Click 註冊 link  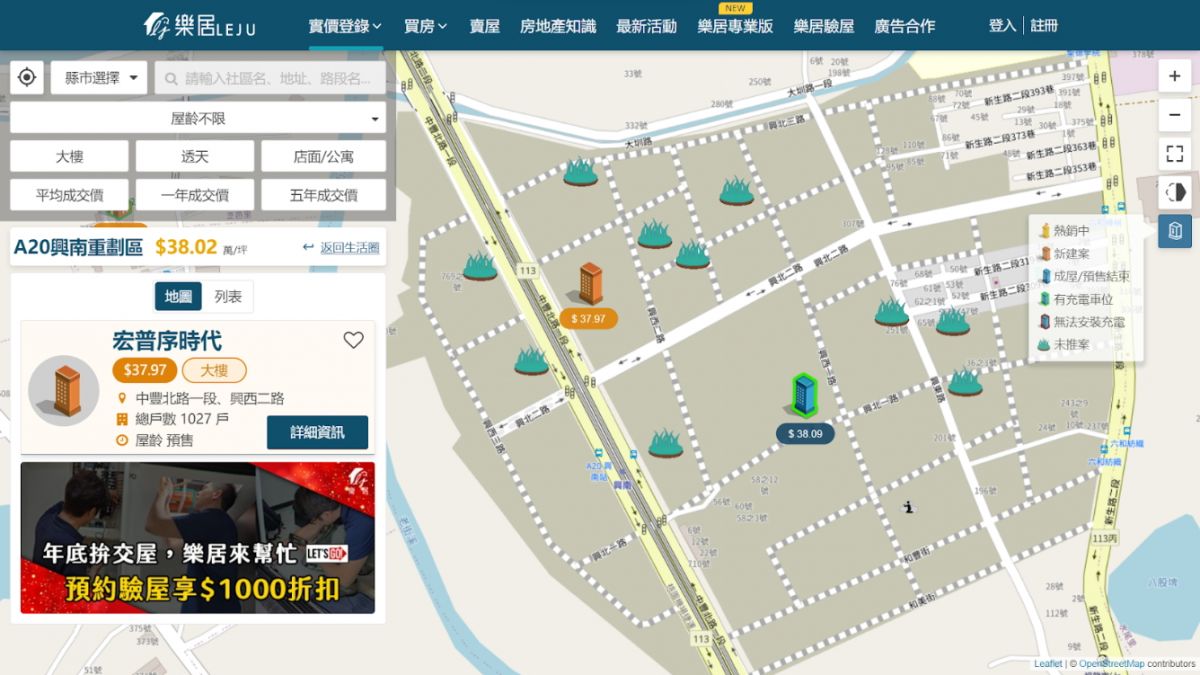1044,25
